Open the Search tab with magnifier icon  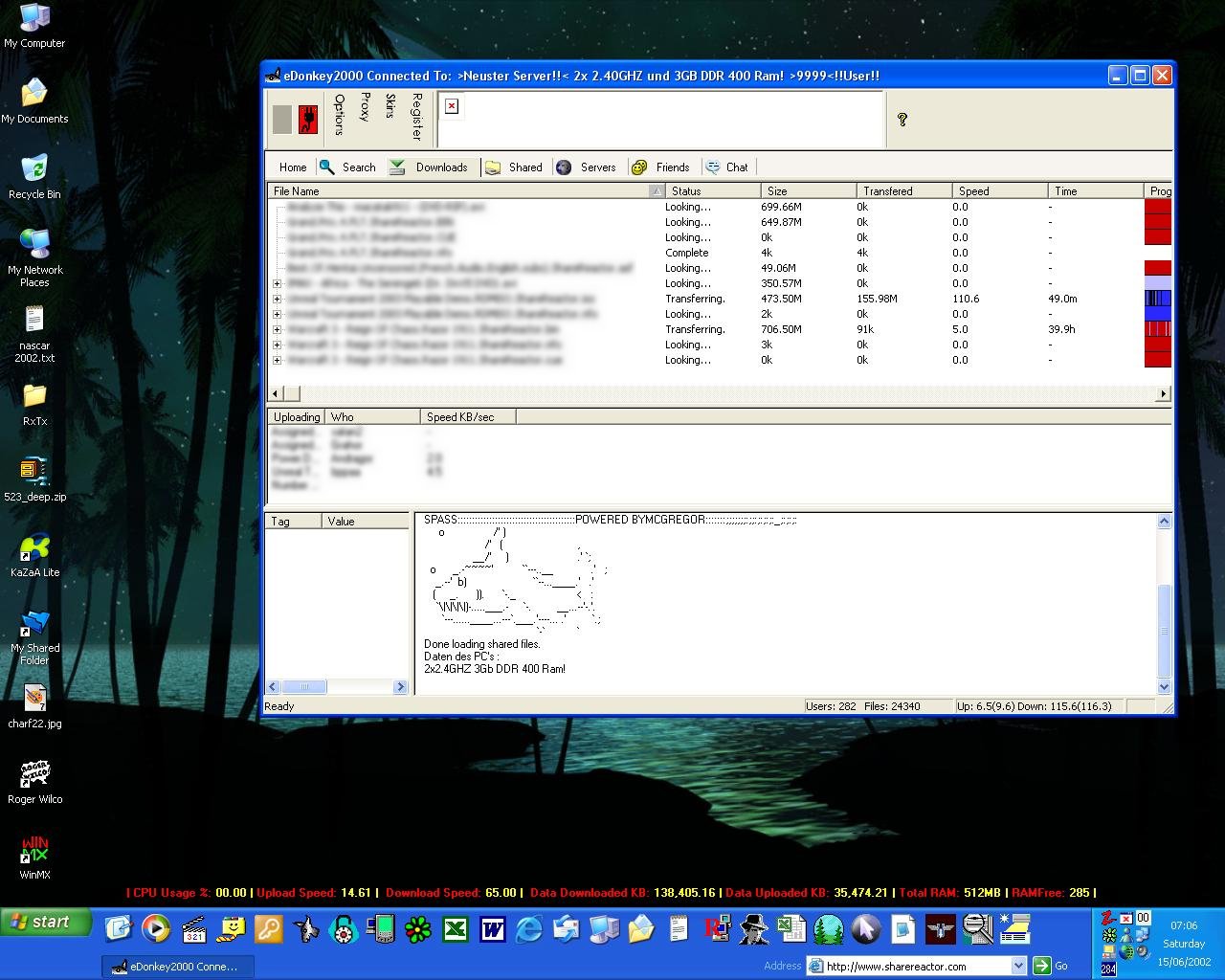click(347, 167)
